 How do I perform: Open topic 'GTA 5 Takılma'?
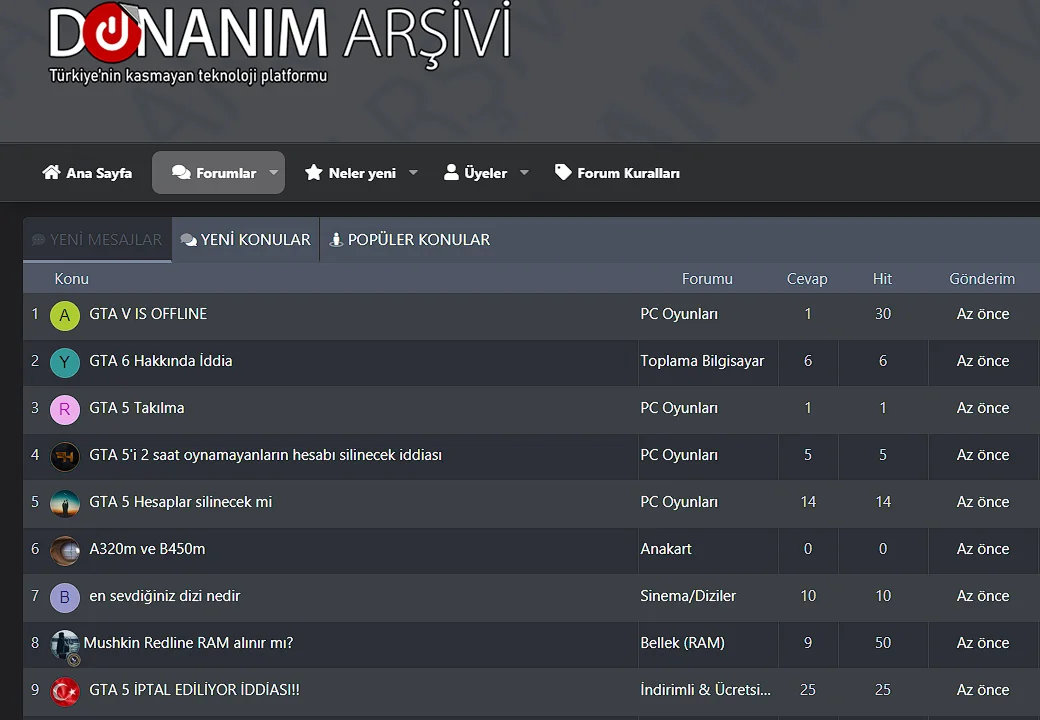(x=137, y=408)
